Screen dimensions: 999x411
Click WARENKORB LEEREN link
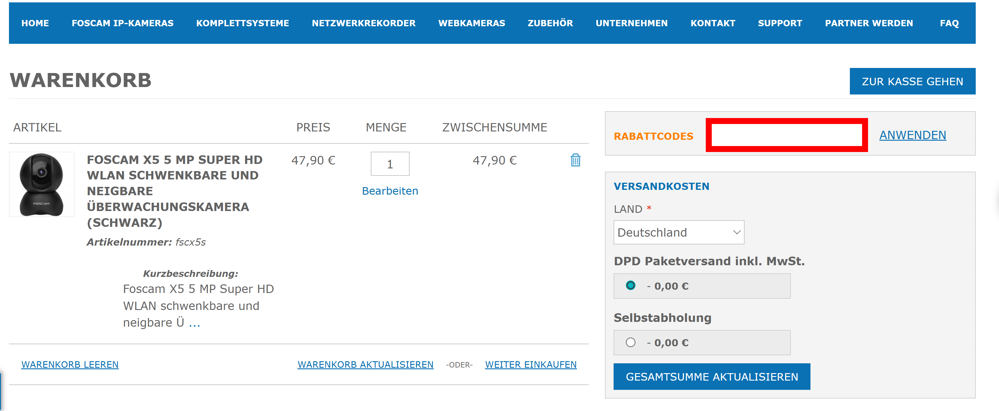point(70,364)
